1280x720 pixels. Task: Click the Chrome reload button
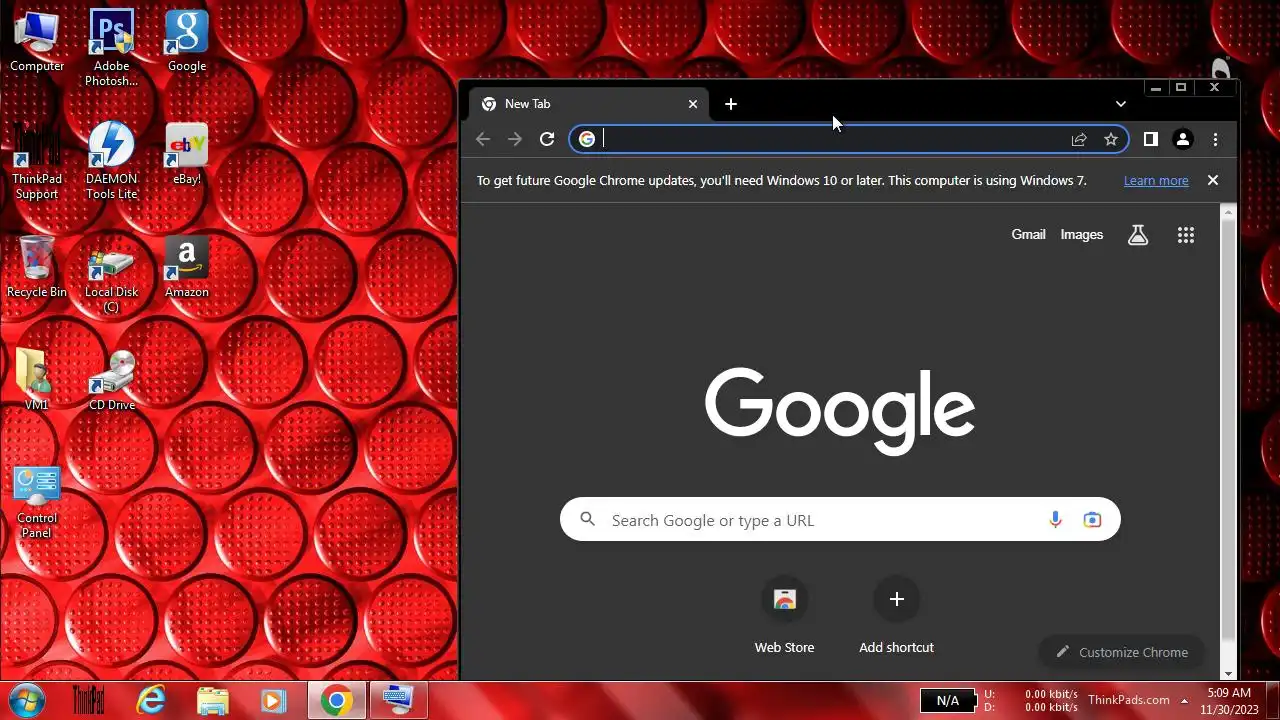click(547, 139)
